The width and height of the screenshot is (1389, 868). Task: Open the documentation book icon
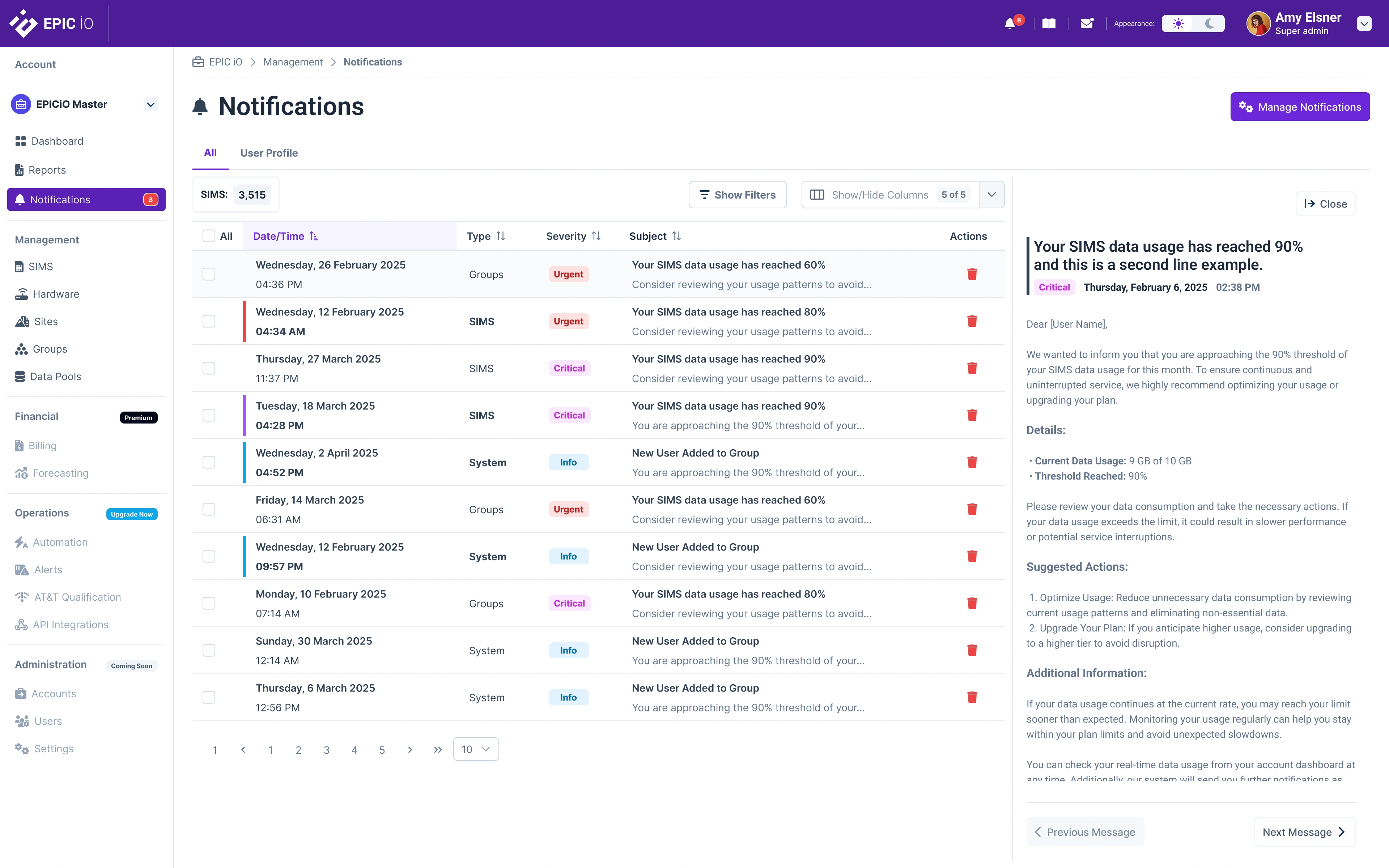pos(1049,24)
